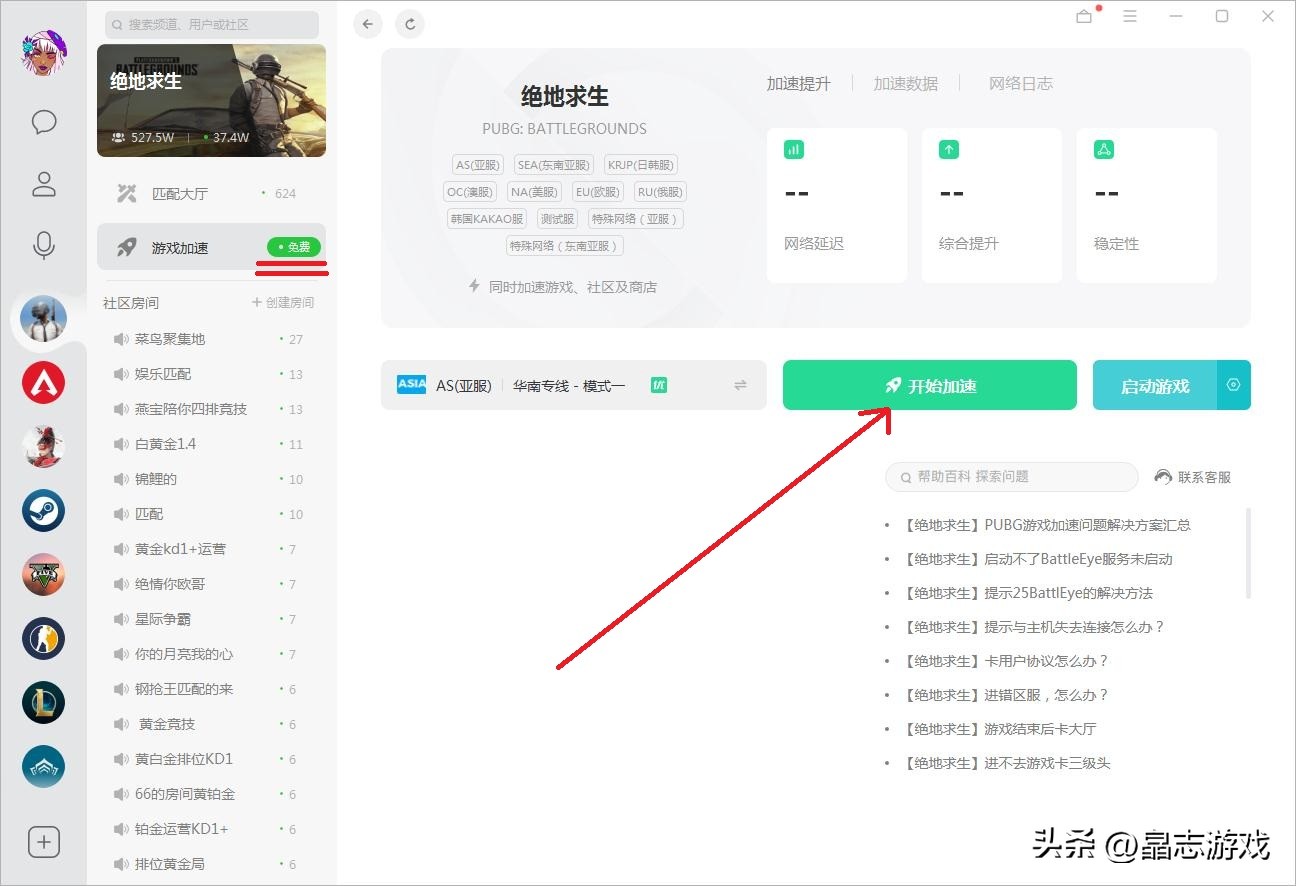Click the 开始加速 button
1296x886 pixels.
tap(929, 384)
